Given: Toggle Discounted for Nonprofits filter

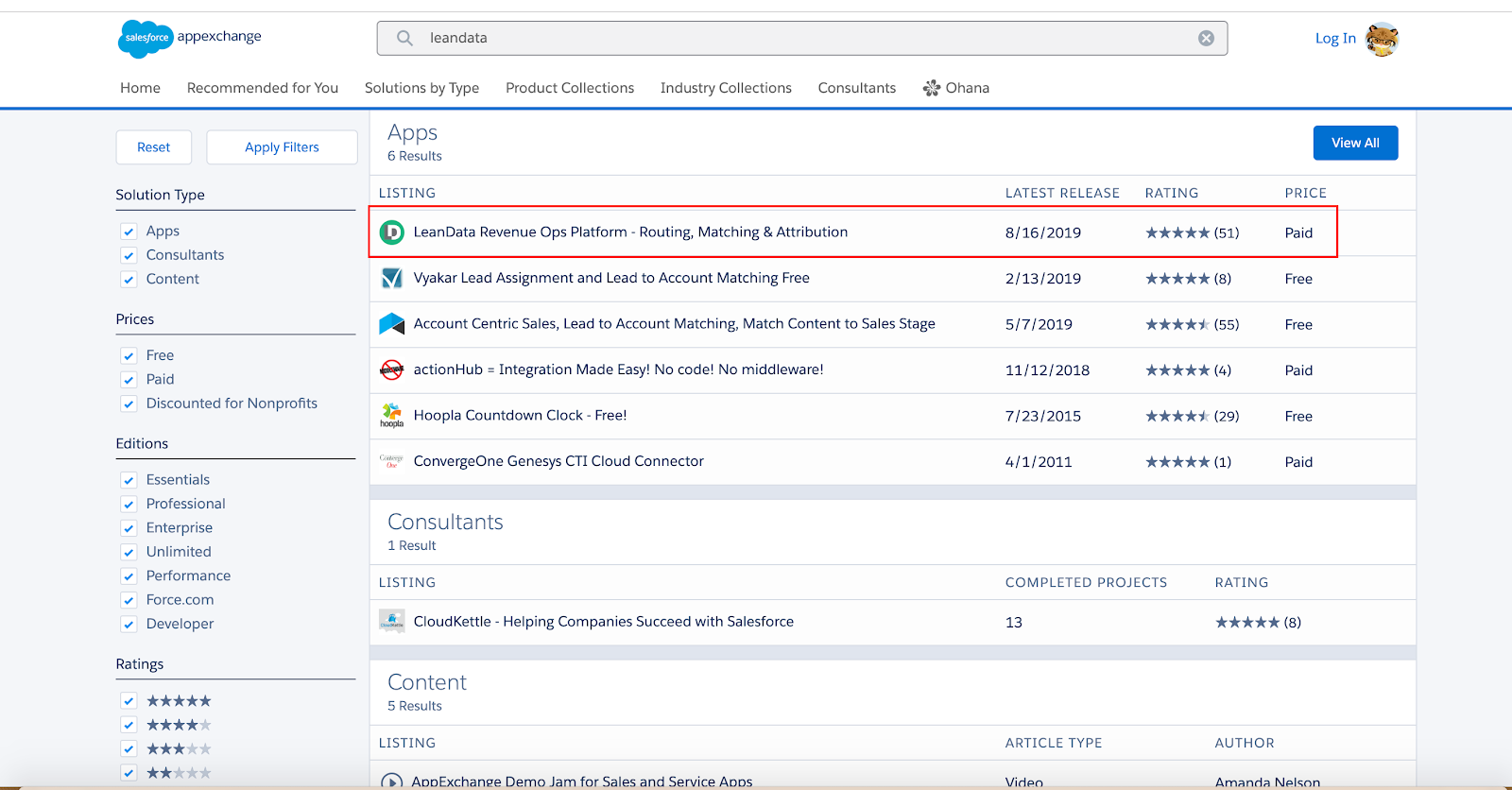Looking at the screenshot, I should click(129, 404).
